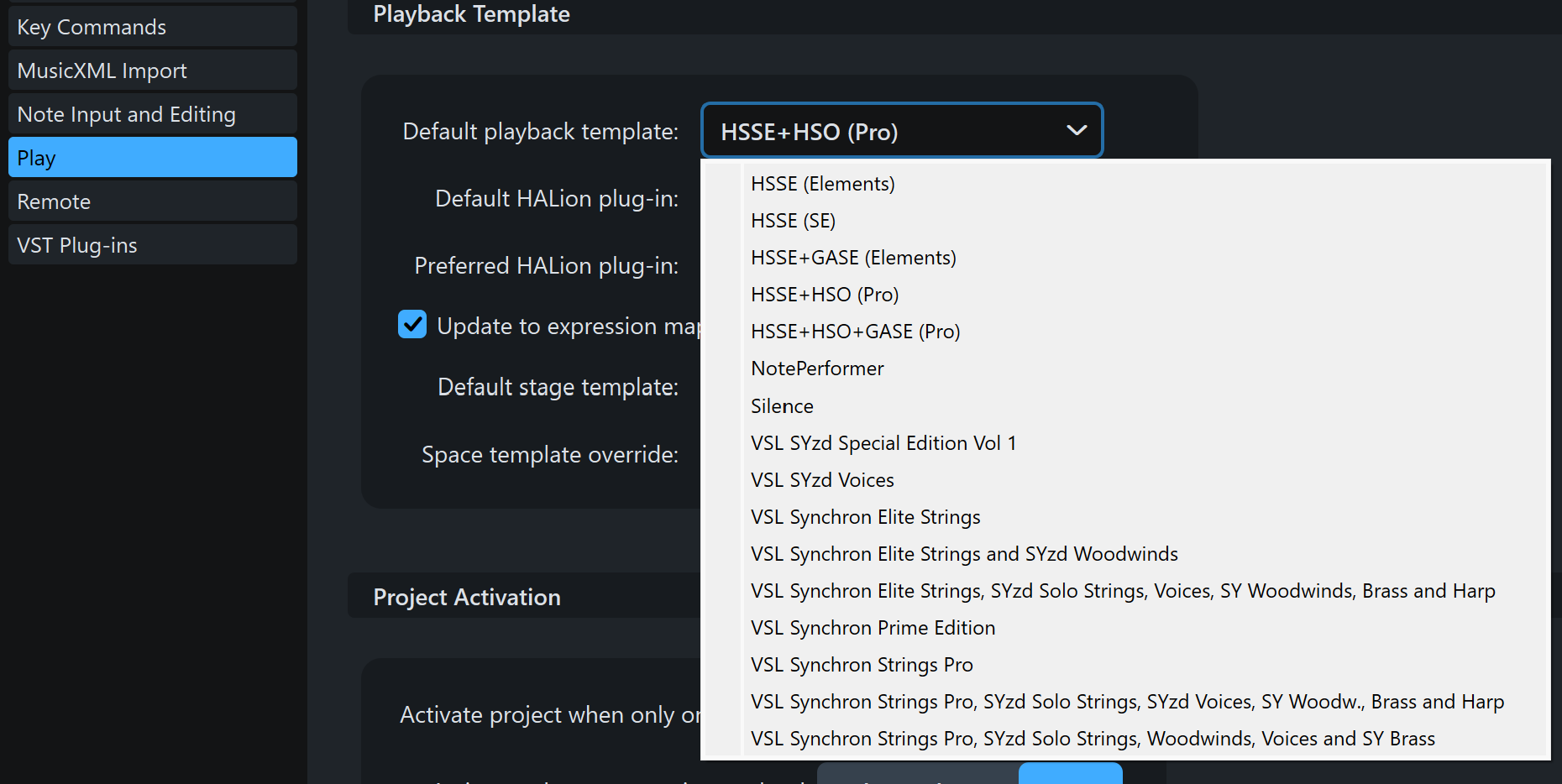Collapse the Default playback template dropdown
The width and height of the screenshot is (1562, 784).
pos(901,131)
